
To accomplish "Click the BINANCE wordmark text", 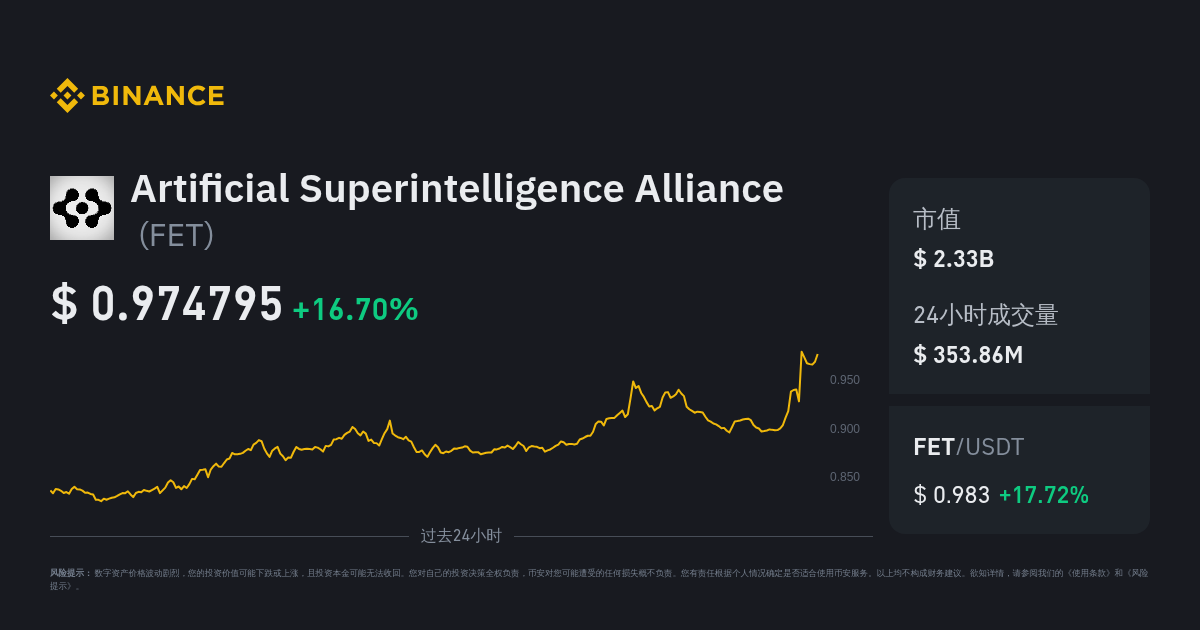I will [x=158, y=96].
